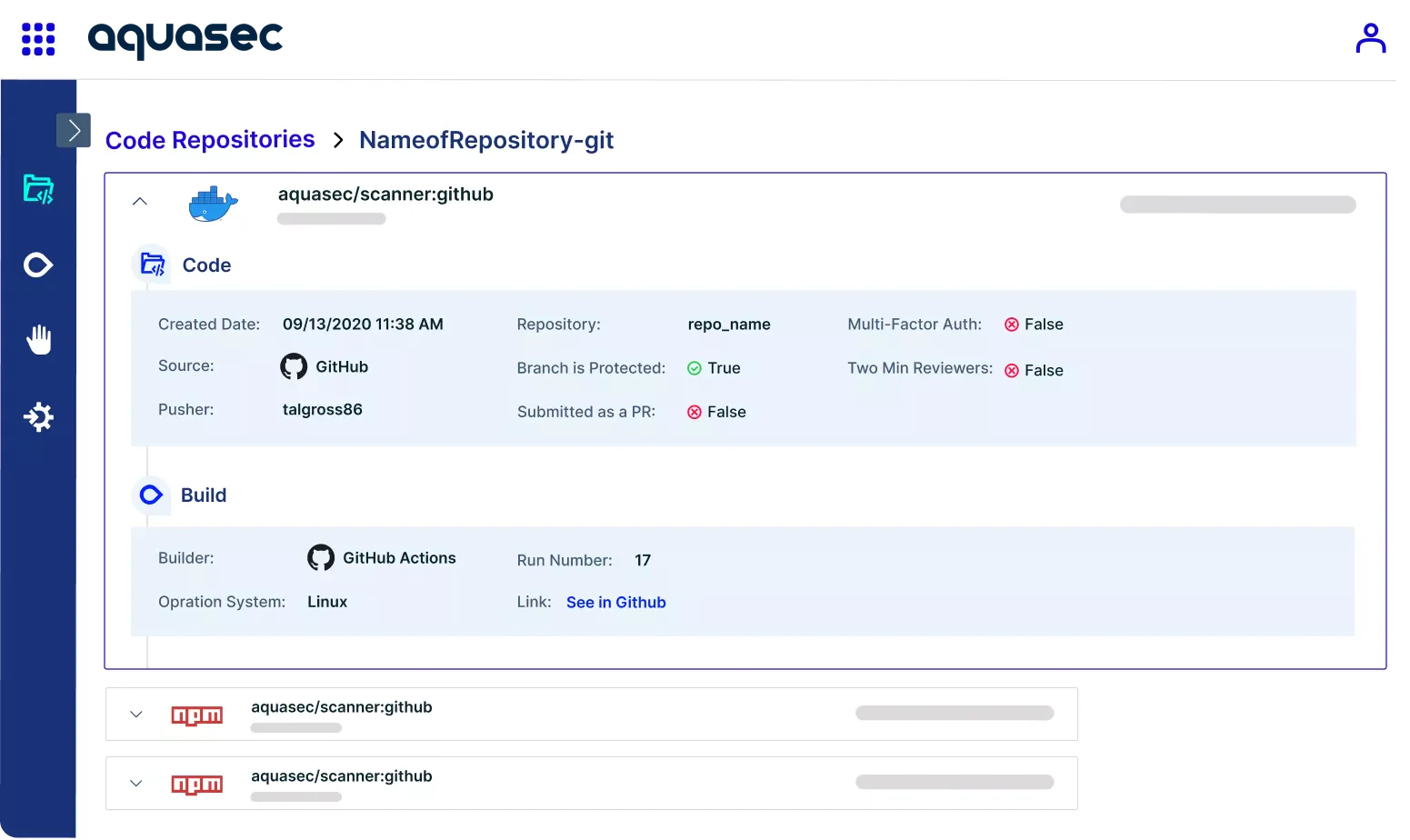Image resolution: width=1410 pixels, height=840 pixels.
Task: Click the aquasec logo
Action: pos(185,39)
